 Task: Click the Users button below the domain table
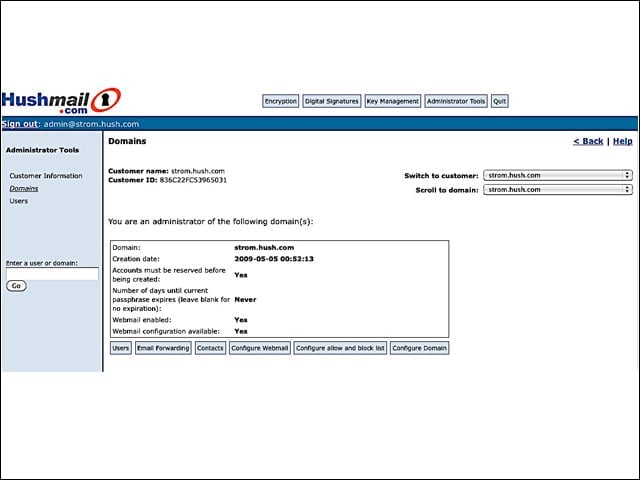coord(121,348)
